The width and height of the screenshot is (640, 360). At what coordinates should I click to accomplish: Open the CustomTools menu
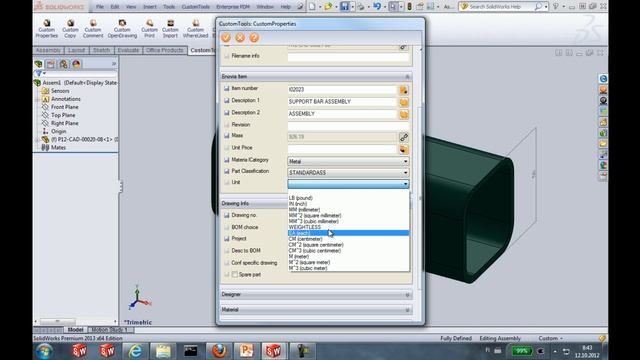click(x=196, y=7)
